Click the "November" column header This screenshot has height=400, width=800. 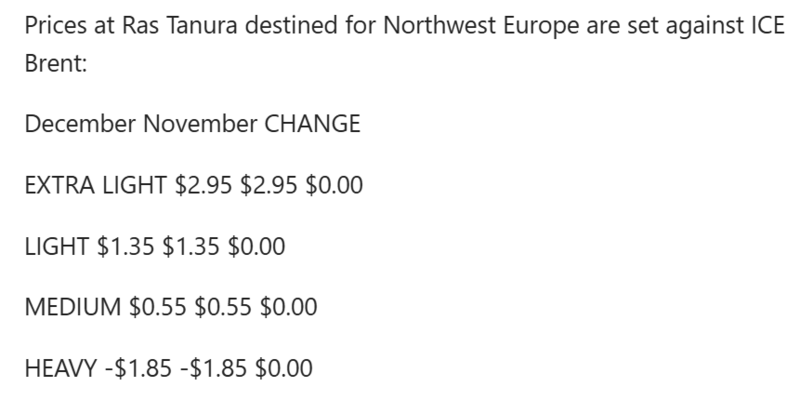pyautogui.click(x=199, y=125)
